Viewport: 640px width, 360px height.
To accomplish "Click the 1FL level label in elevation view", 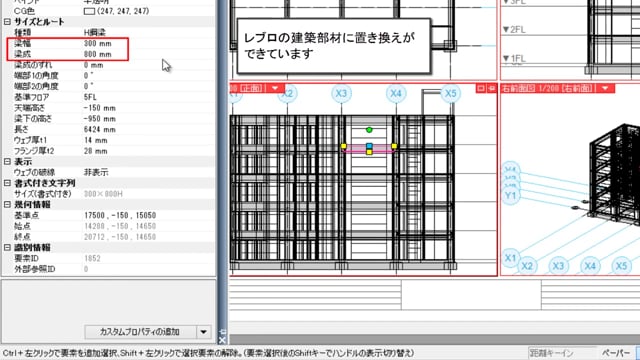I will coord(514,59).
